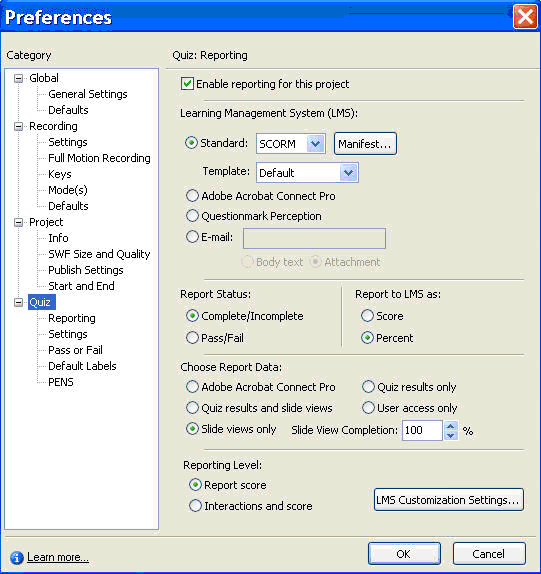Select Full Motion Recording in the tree
Image resolution: width=541 pixels, height=574 pixels.
click(99, 158)
